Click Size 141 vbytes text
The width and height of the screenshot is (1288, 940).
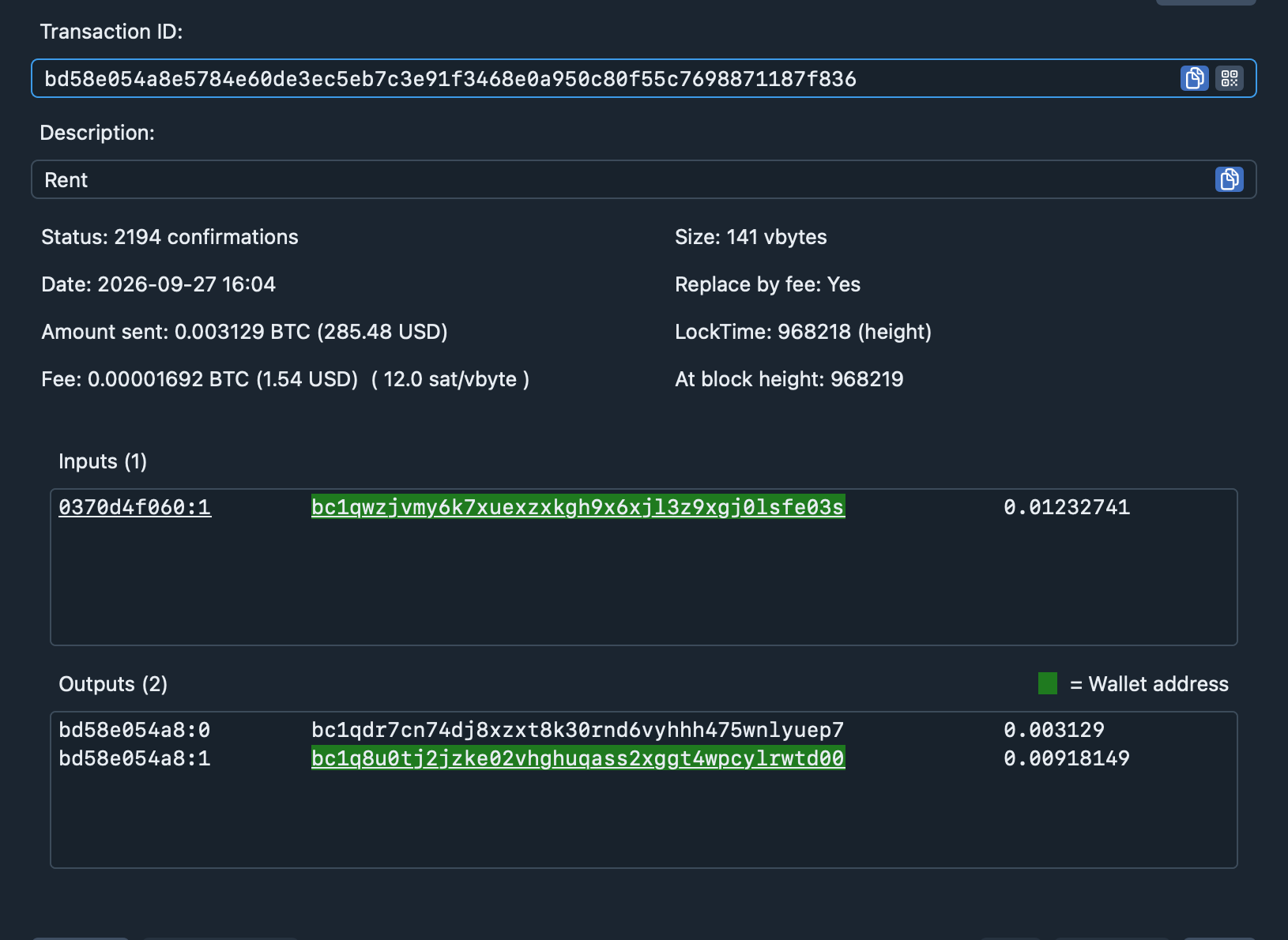click(751, 237)
